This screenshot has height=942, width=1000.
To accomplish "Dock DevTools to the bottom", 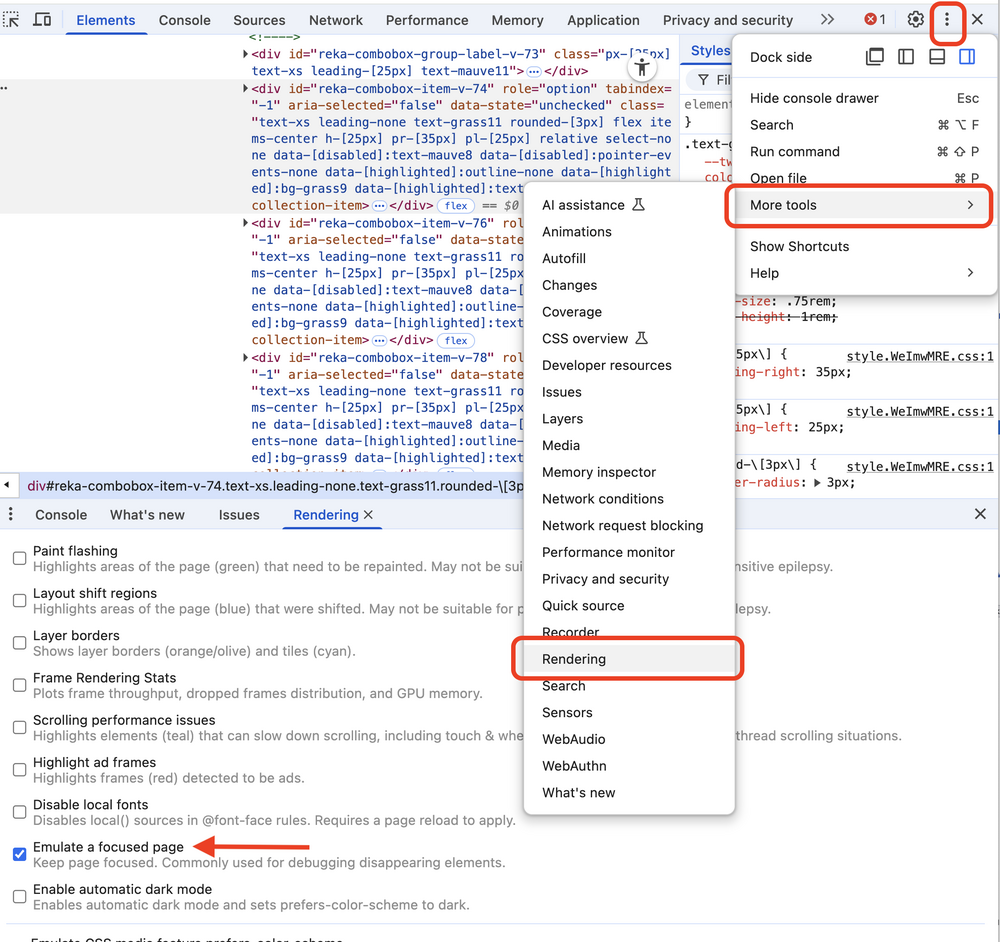I will (937, 57).
